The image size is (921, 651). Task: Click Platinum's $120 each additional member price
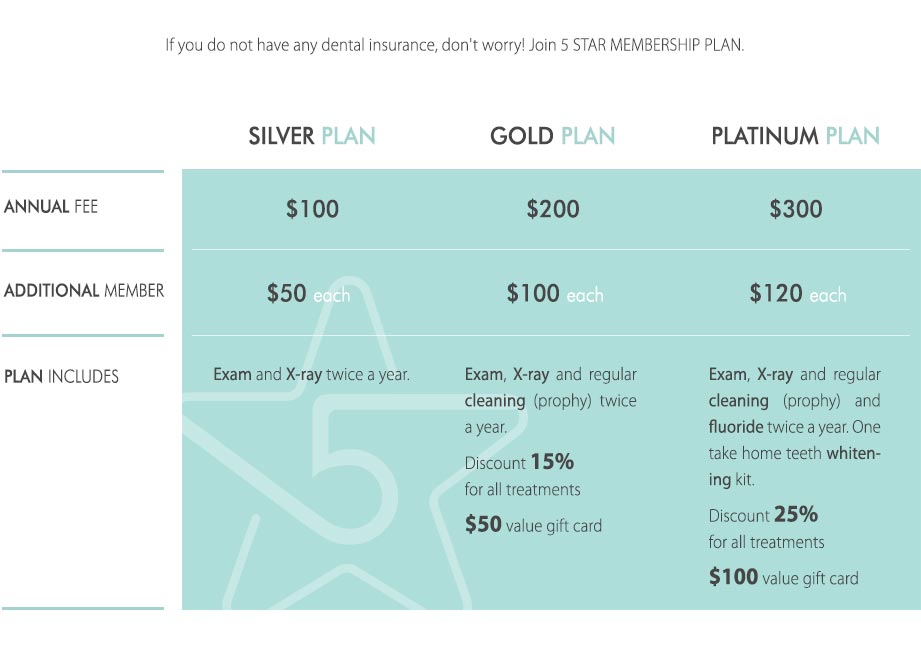point(797,294)
